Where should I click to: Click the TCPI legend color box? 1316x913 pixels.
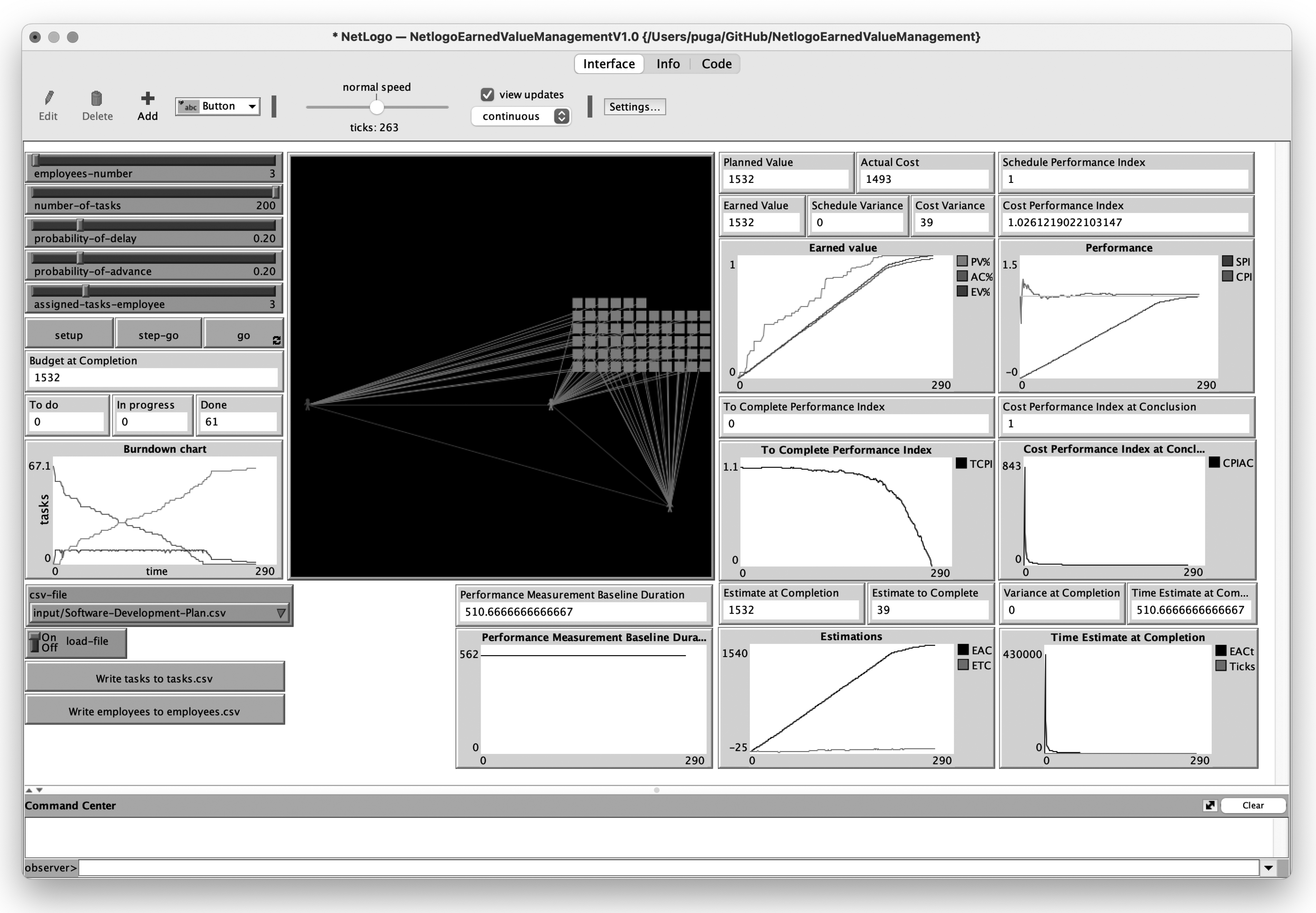coord(961,463)
